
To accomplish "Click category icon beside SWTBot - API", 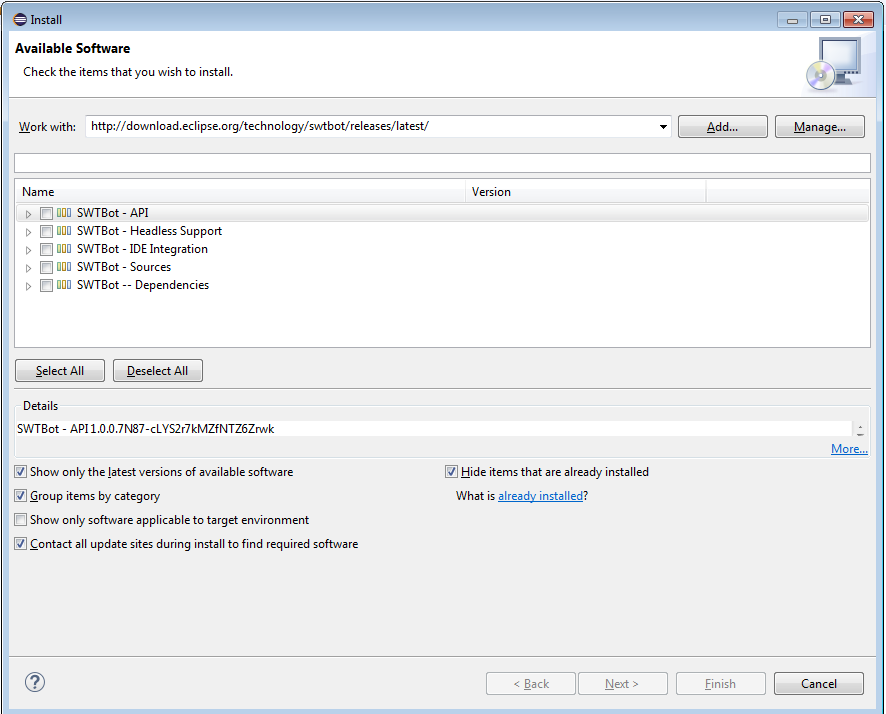I will [64, 213].
